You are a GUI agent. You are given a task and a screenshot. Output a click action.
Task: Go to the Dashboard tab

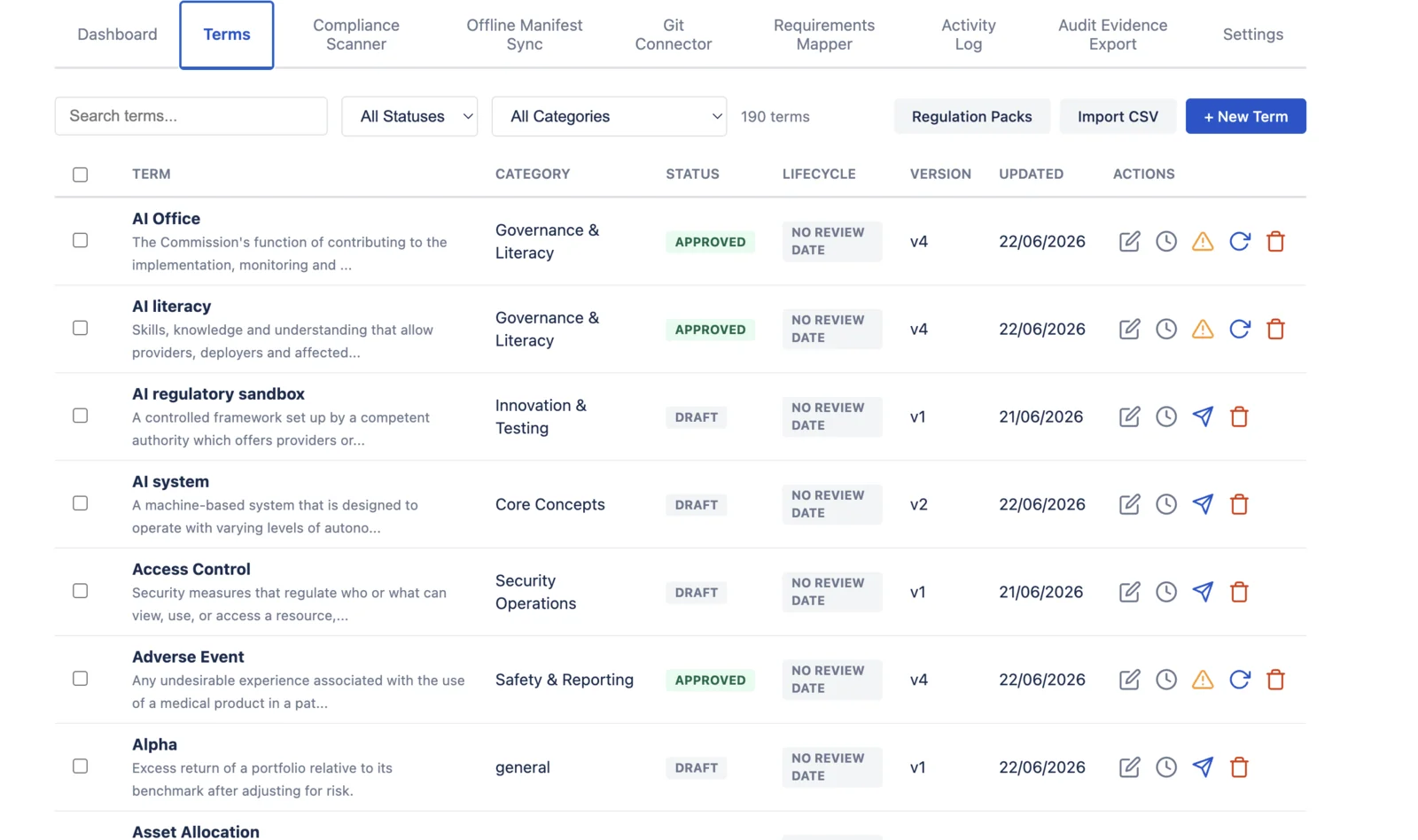(117, 35)
